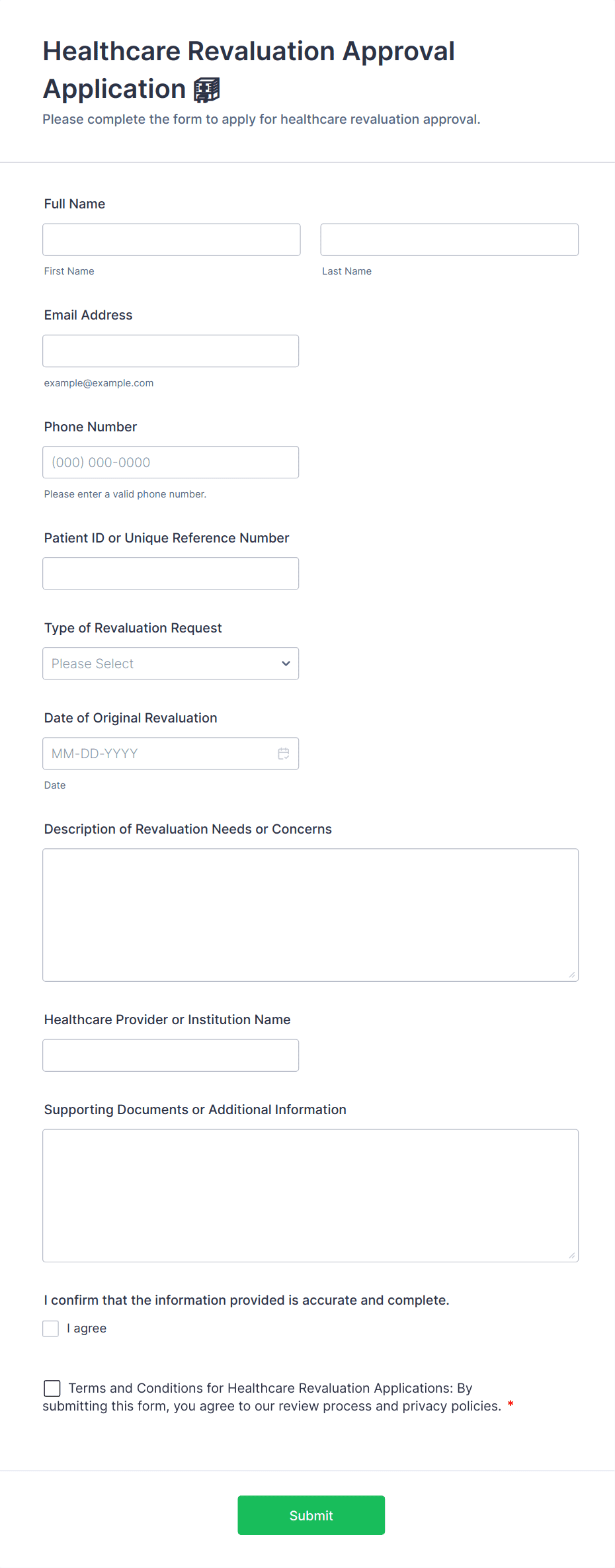Select the Healthcare Provider name field
This screenshot has width=615, height=1568.
(x=171, y=1055)
